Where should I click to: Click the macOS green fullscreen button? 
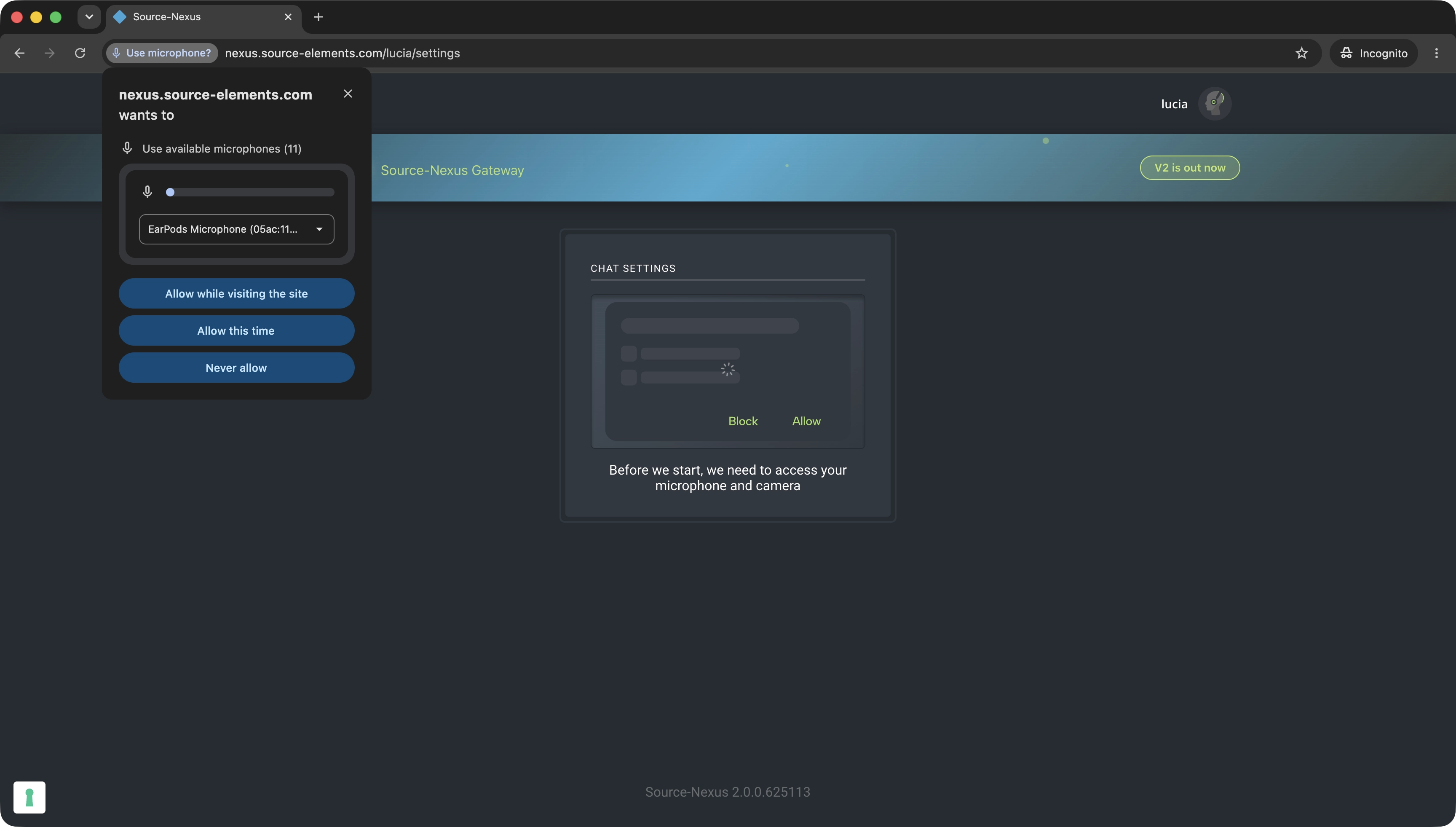pos(56,17)
